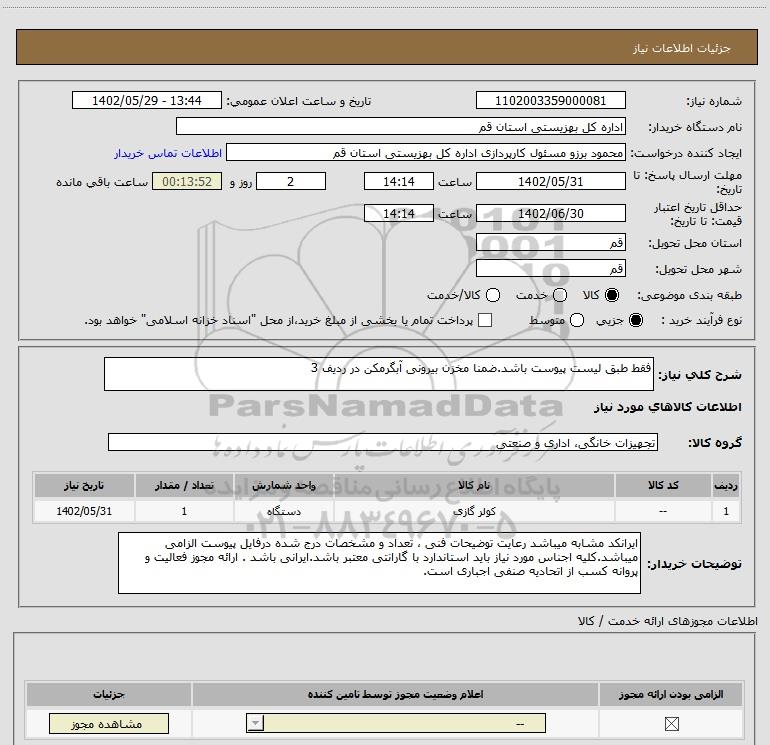Click the goods group field
The height and width of the screenshot is (745, 770).
[383, 442]
